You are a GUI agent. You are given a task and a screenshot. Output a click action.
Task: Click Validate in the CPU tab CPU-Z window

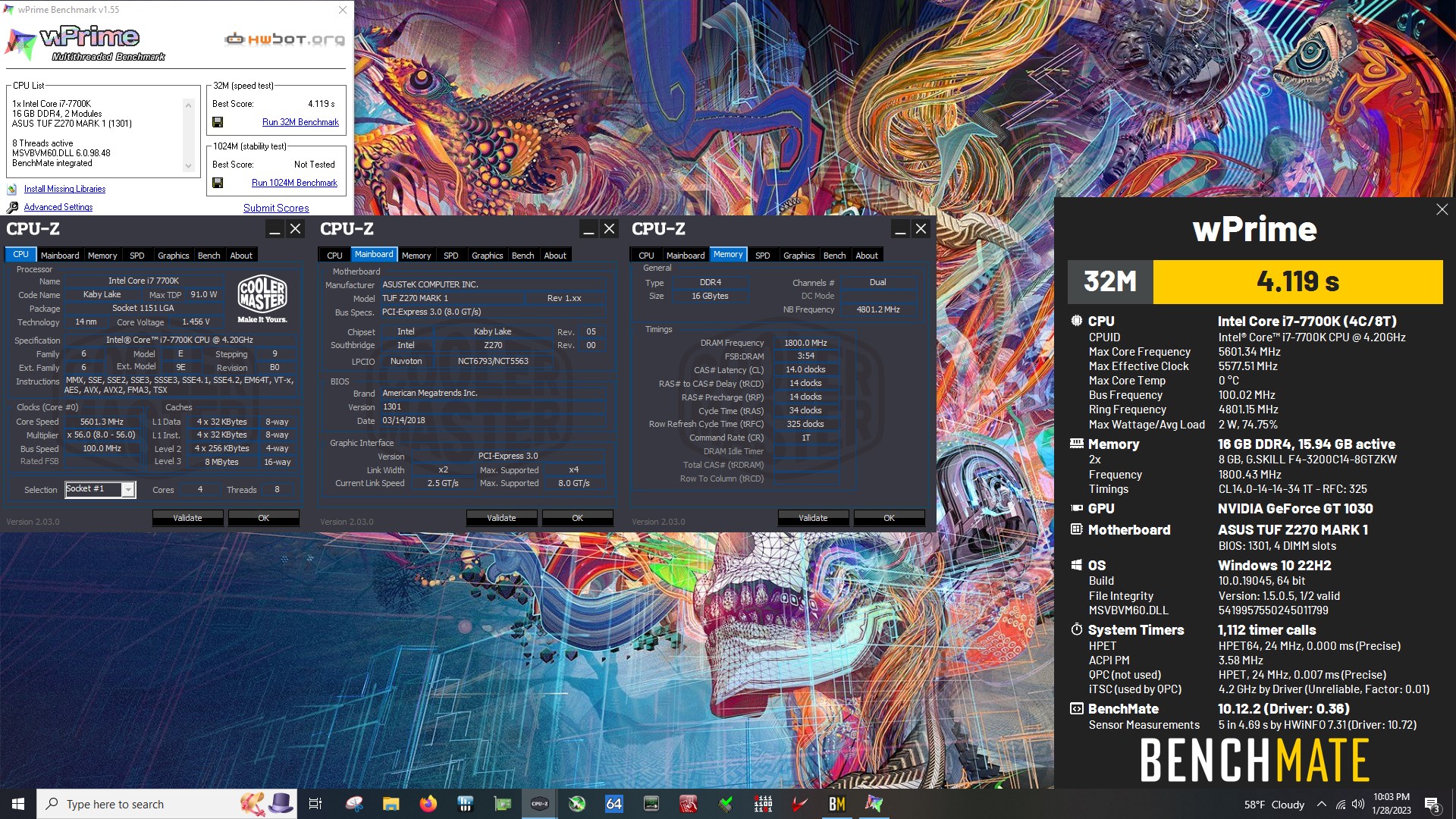(x=187, y=518)
